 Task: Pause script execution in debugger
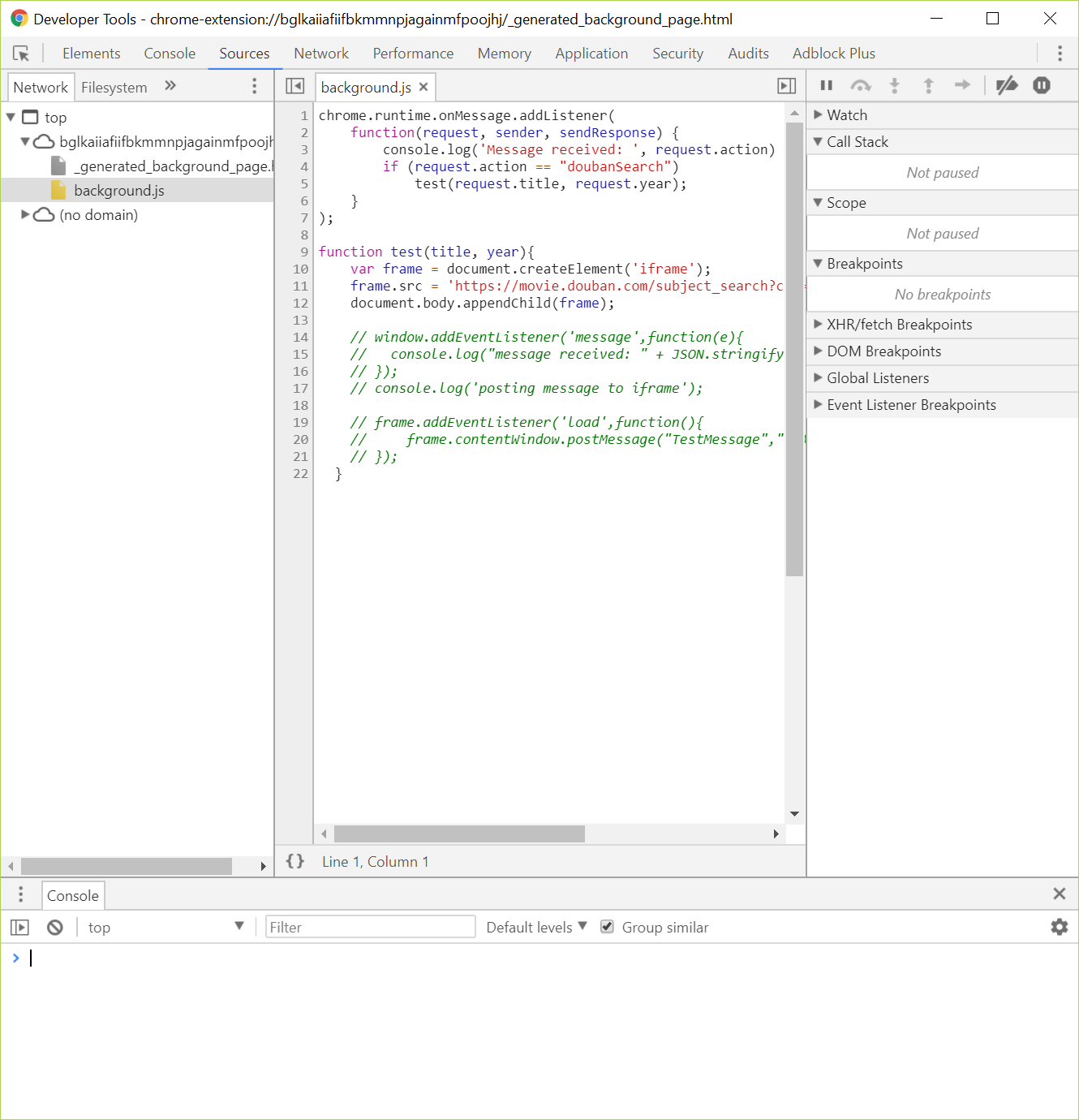coord(826,85)
